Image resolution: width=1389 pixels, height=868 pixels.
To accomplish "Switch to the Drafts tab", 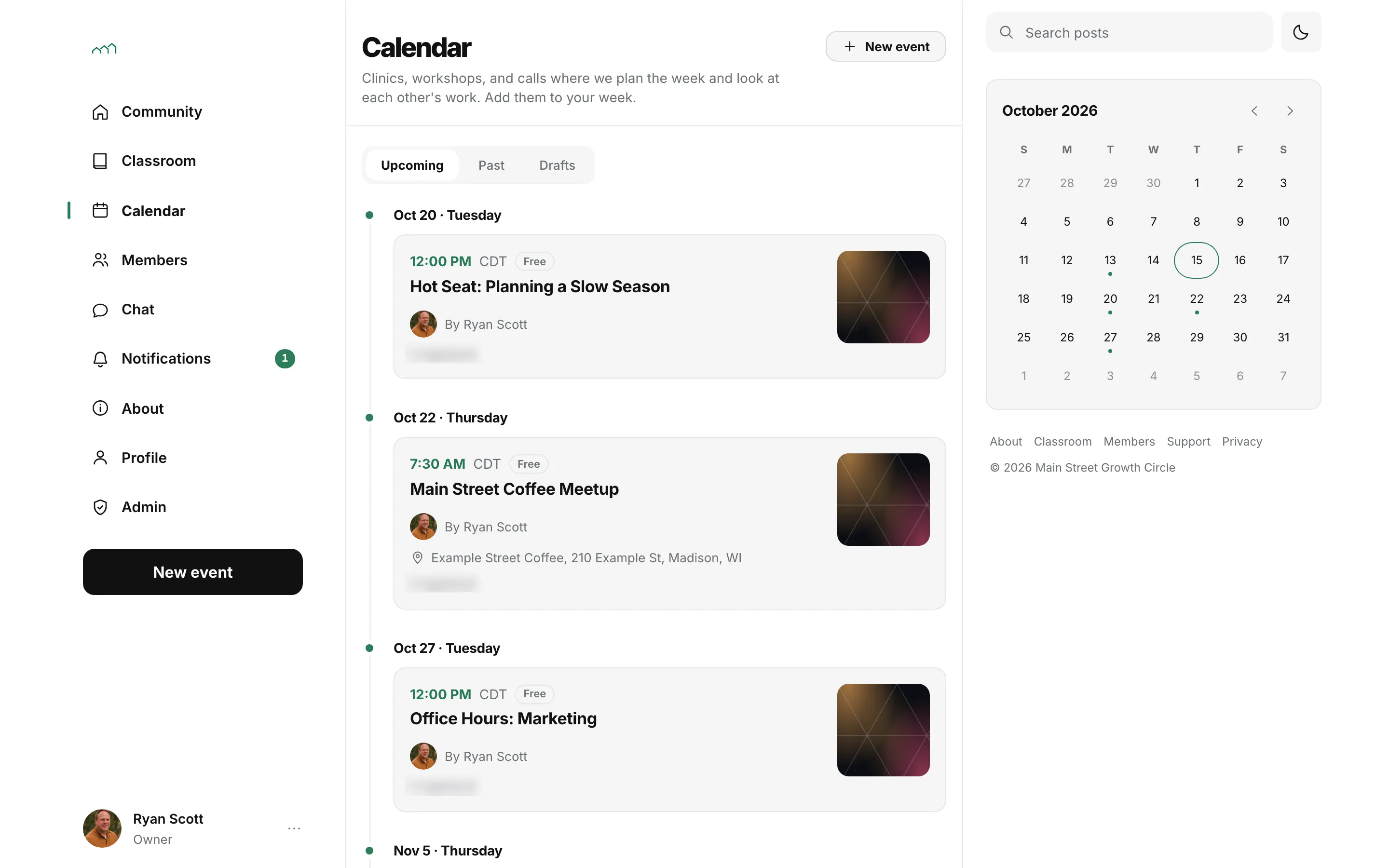I will point(557,165).
